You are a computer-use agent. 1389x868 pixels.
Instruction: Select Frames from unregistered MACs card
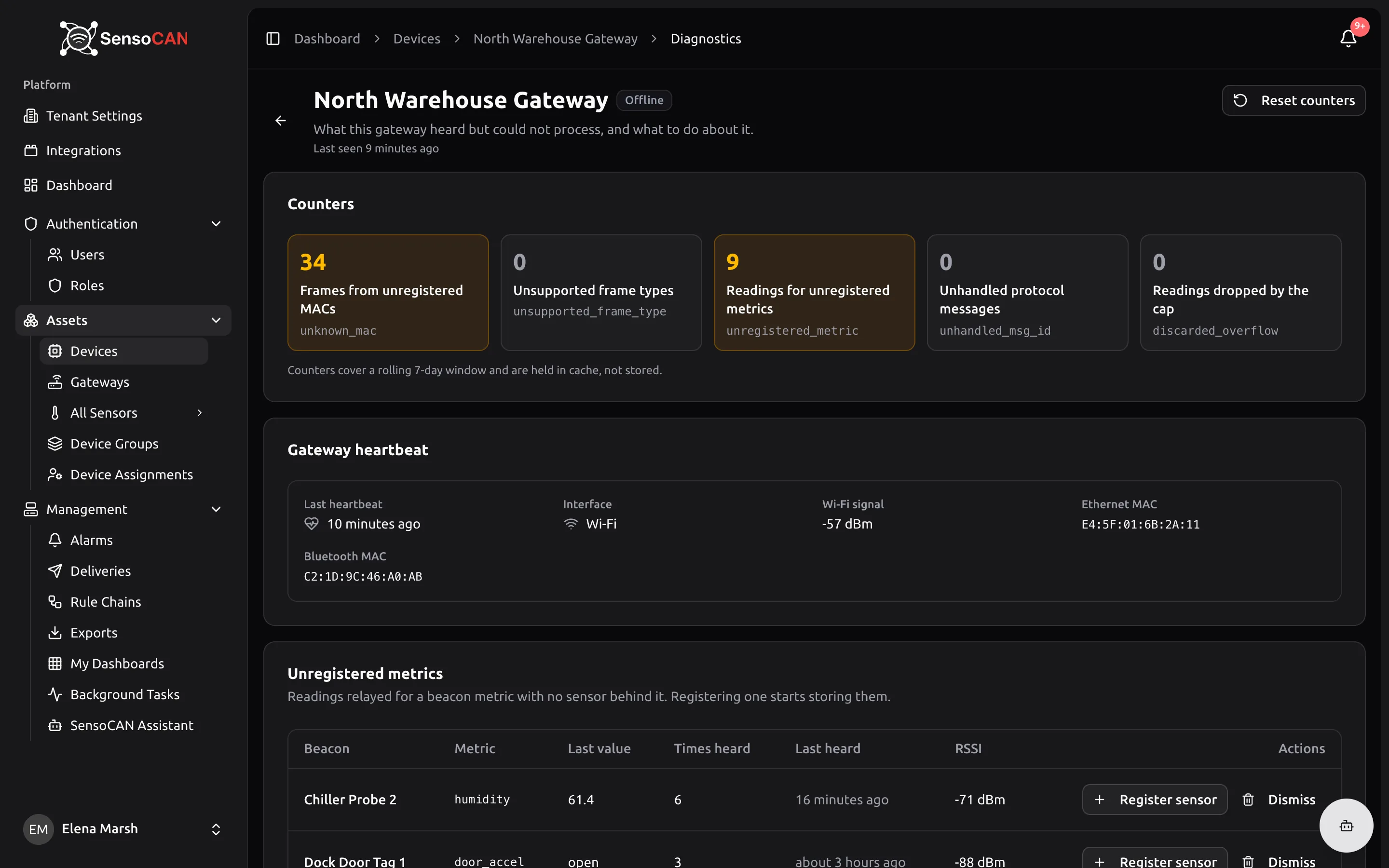388,293
